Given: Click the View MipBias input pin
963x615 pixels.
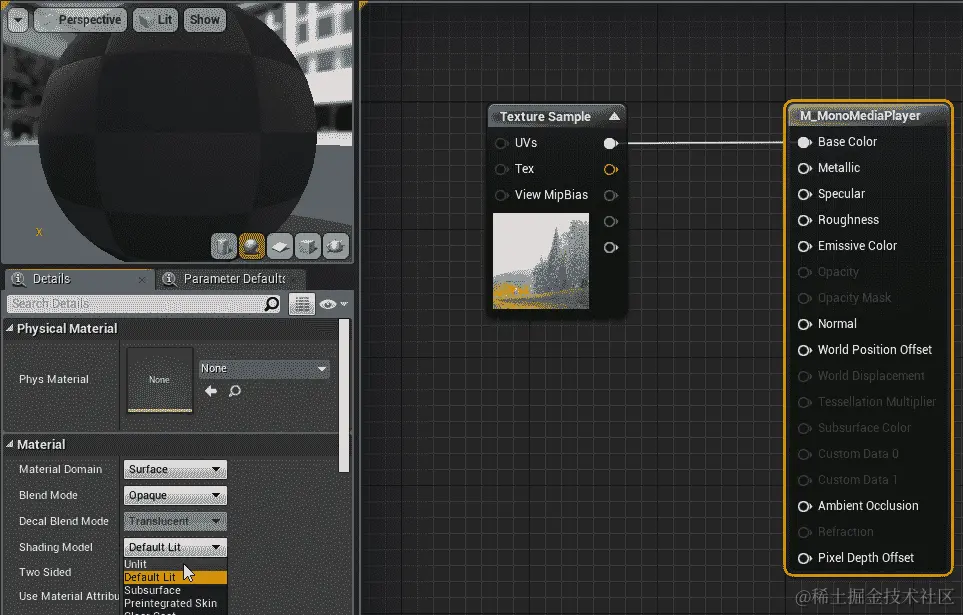Looking at the screenshot, I should 502,195.
